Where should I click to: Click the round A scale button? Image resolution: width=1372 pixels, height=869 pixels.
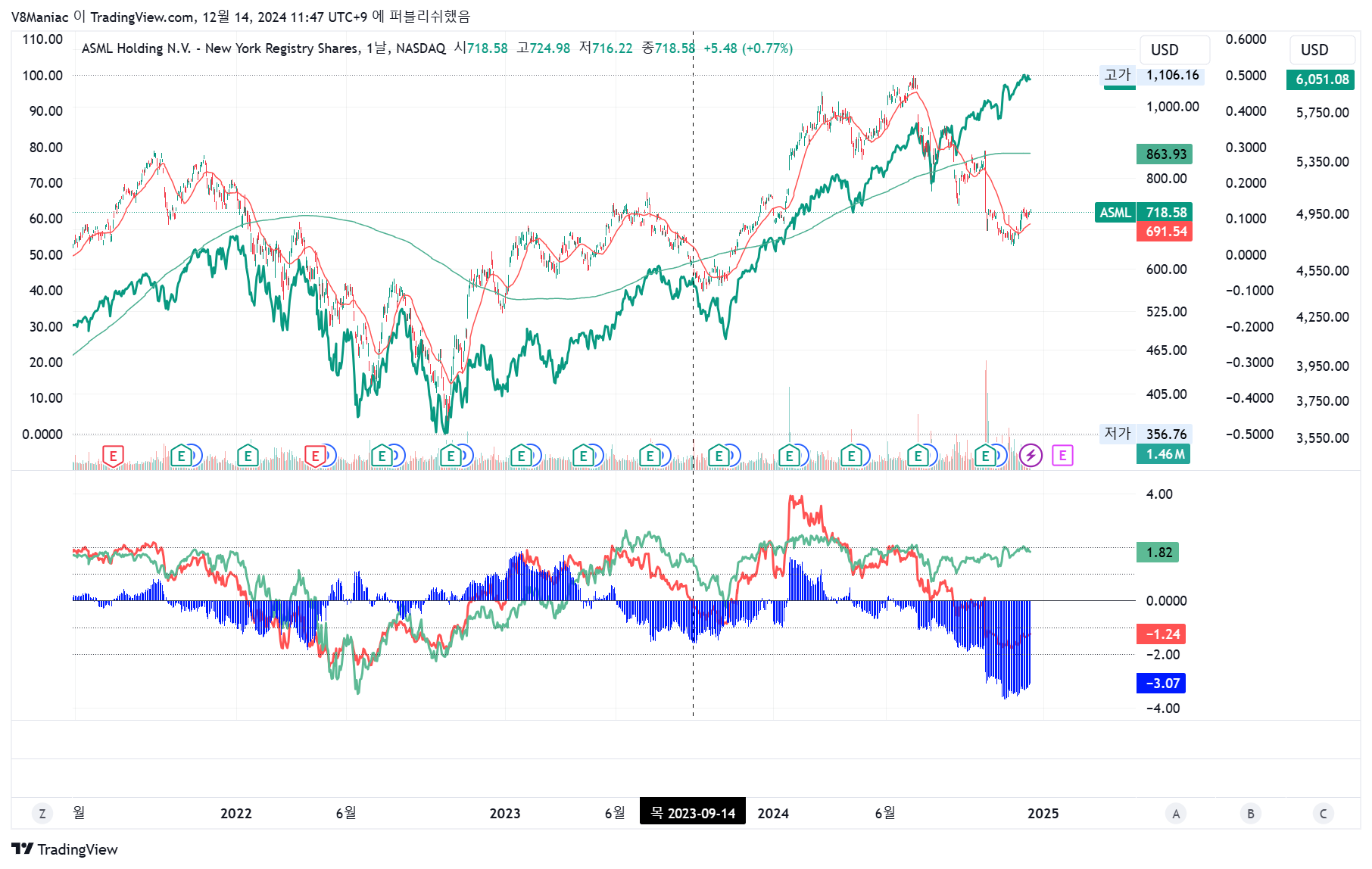[1176, 814]
